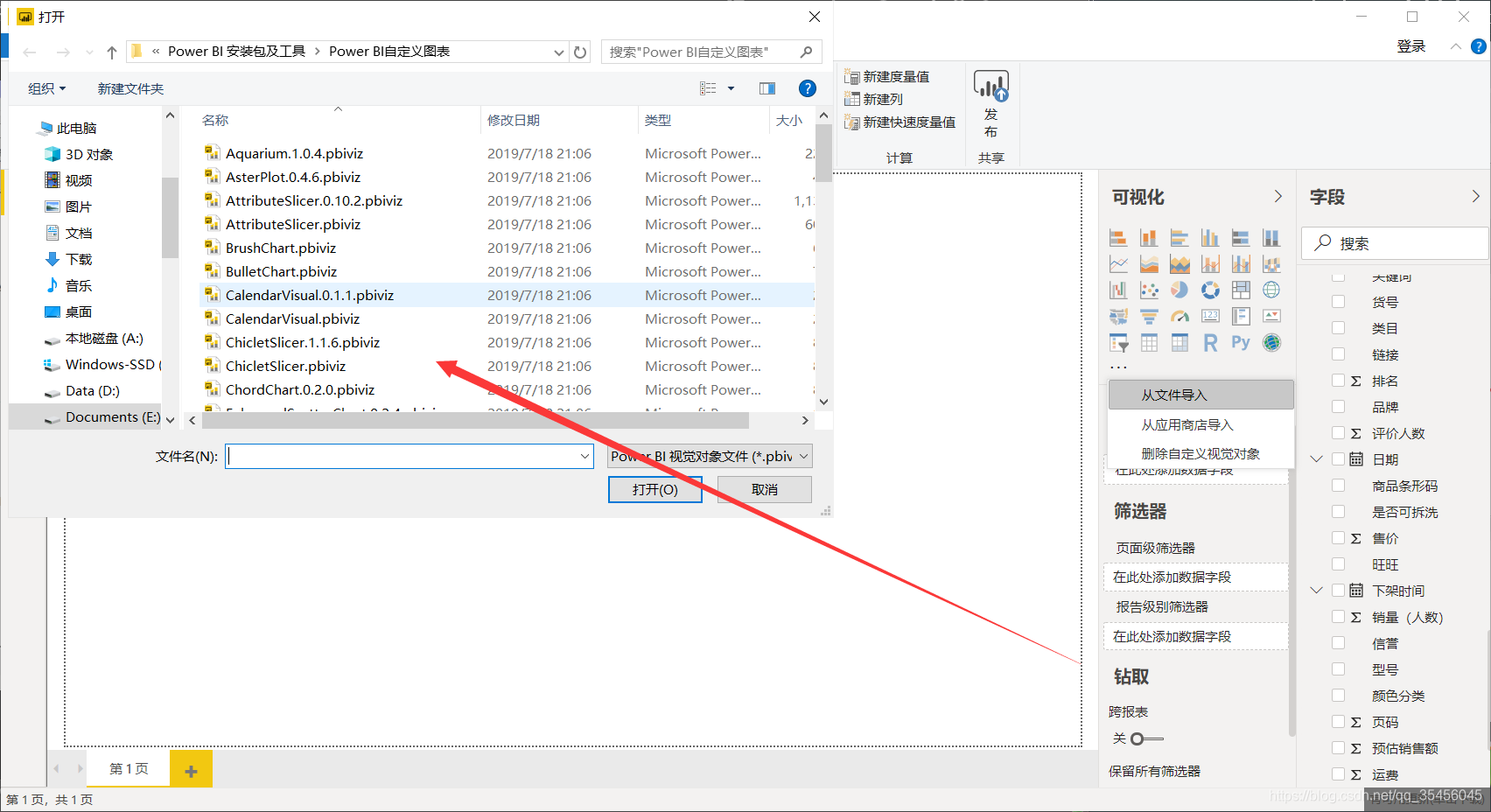Select the waterfall chart visual
This screenshot has height=812, width=1491.
point(1118,290)
